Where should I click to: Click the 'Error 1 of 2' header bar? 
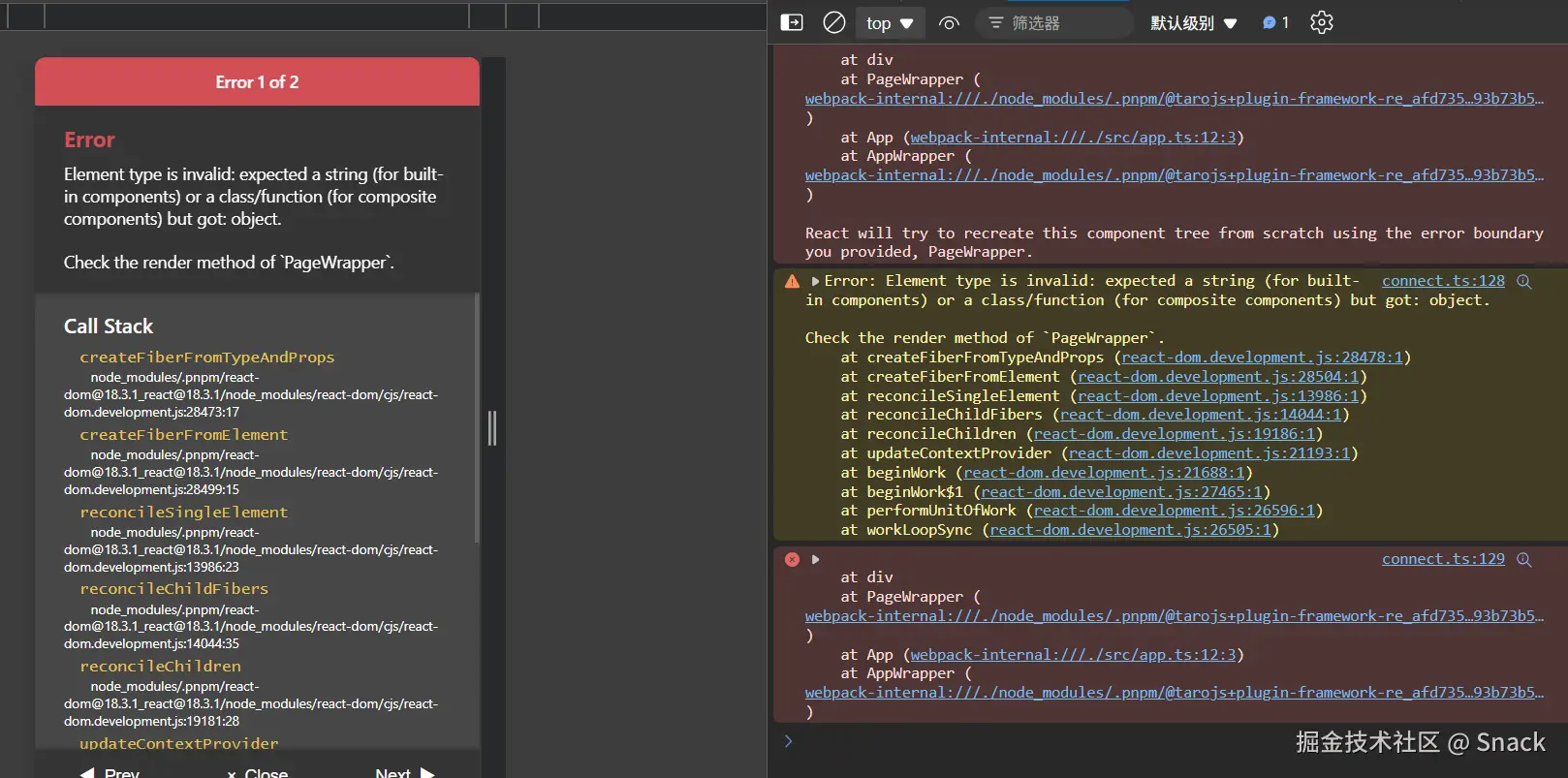[x=257, y=82]
